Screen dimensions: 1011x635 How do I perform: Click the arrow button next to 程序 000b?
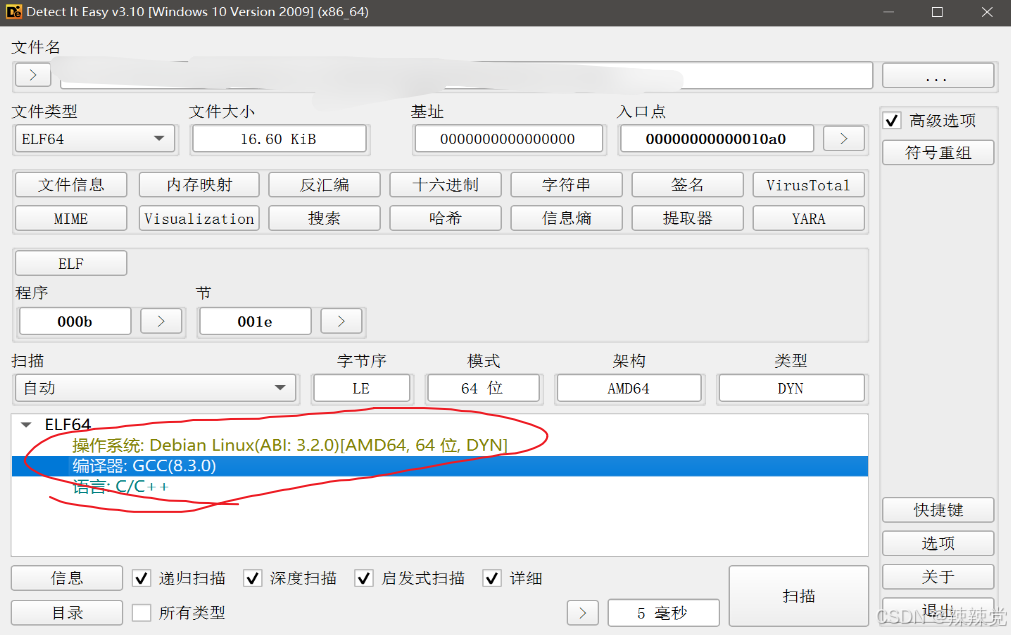click(161, 321)
